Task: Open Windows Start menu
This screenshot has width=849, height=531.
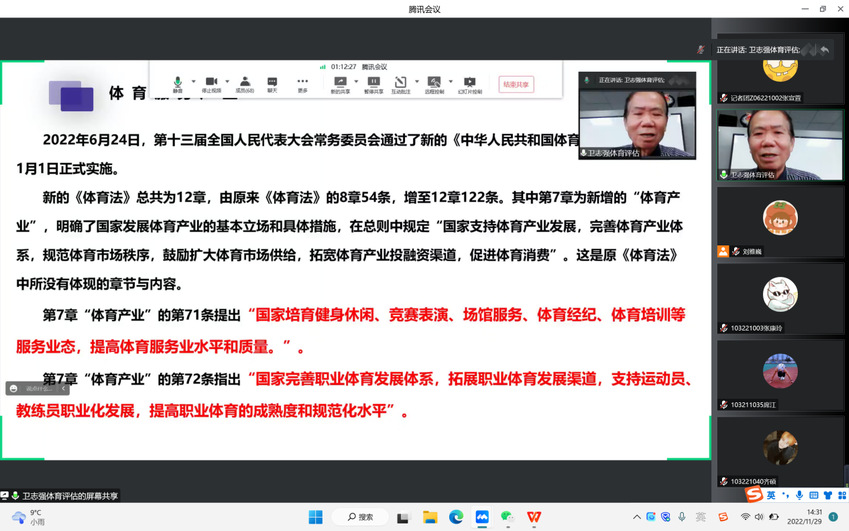Action: (315, 517)
